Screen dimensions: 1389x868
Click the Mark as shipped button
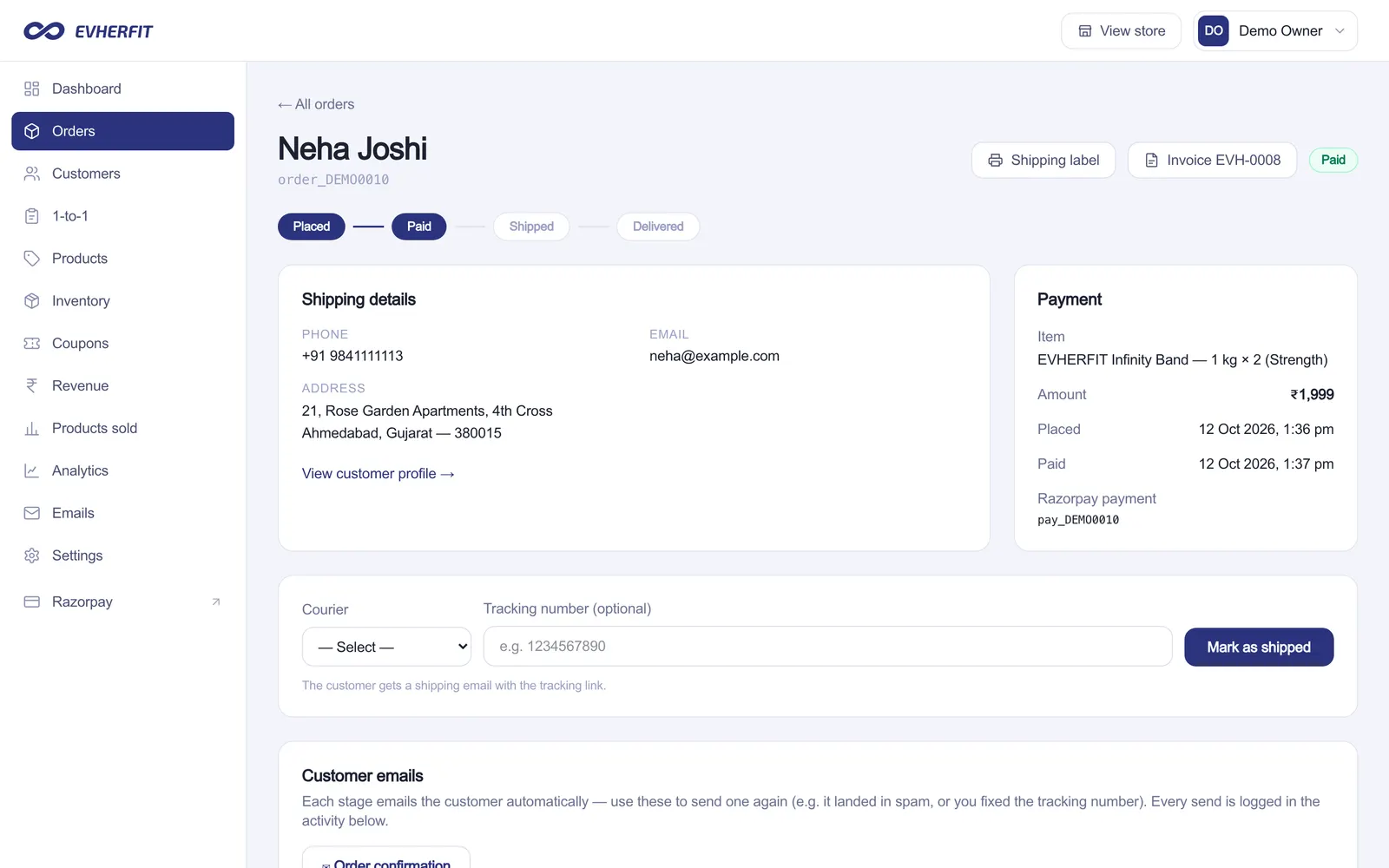pyautogui.click(x=1259, y=648)
